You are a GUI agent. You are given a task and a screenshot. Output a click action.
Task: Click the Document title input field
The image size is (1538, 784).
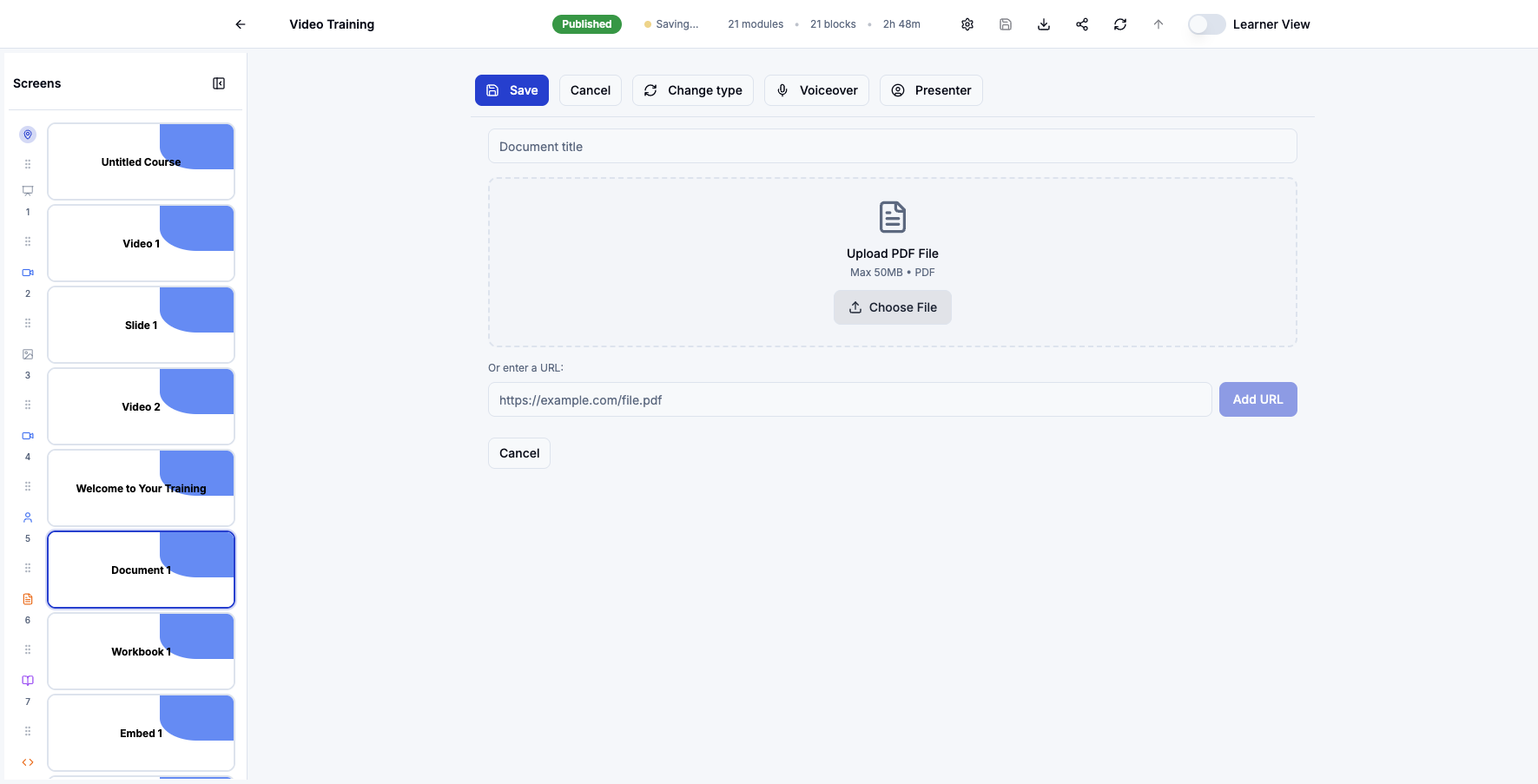click(x=893, y=146)
